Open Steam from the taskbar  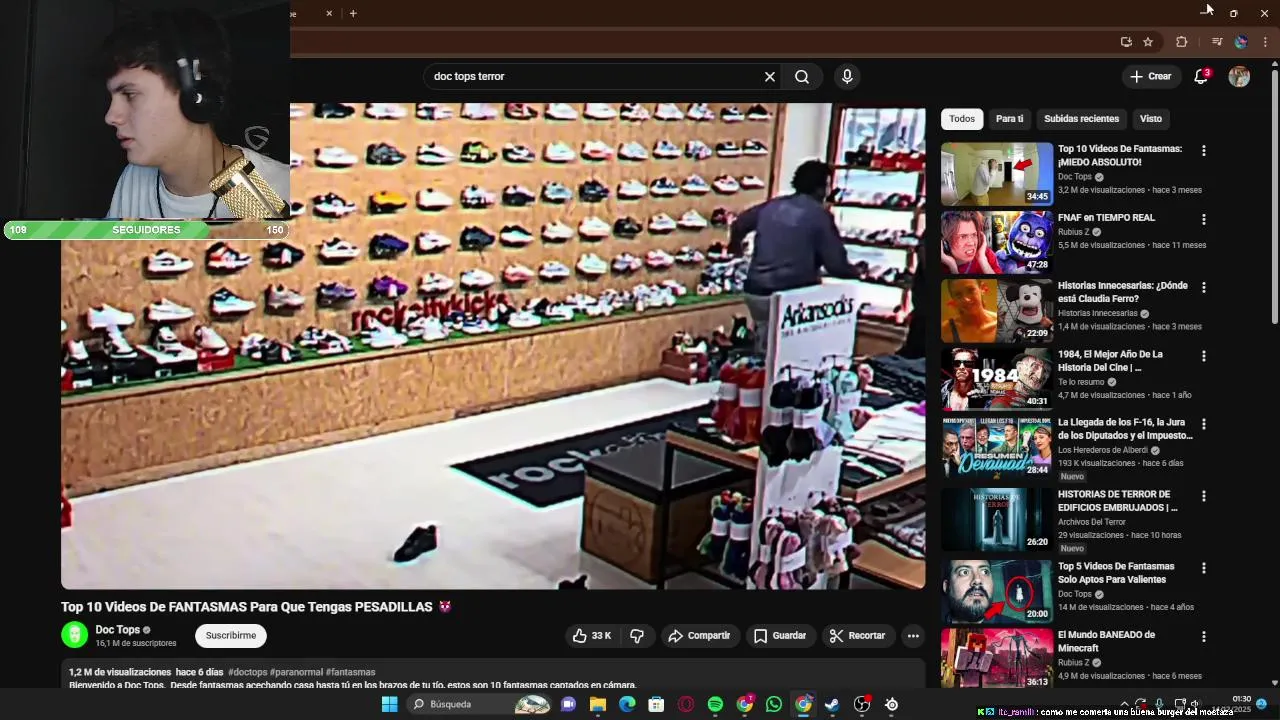[832, 704]
